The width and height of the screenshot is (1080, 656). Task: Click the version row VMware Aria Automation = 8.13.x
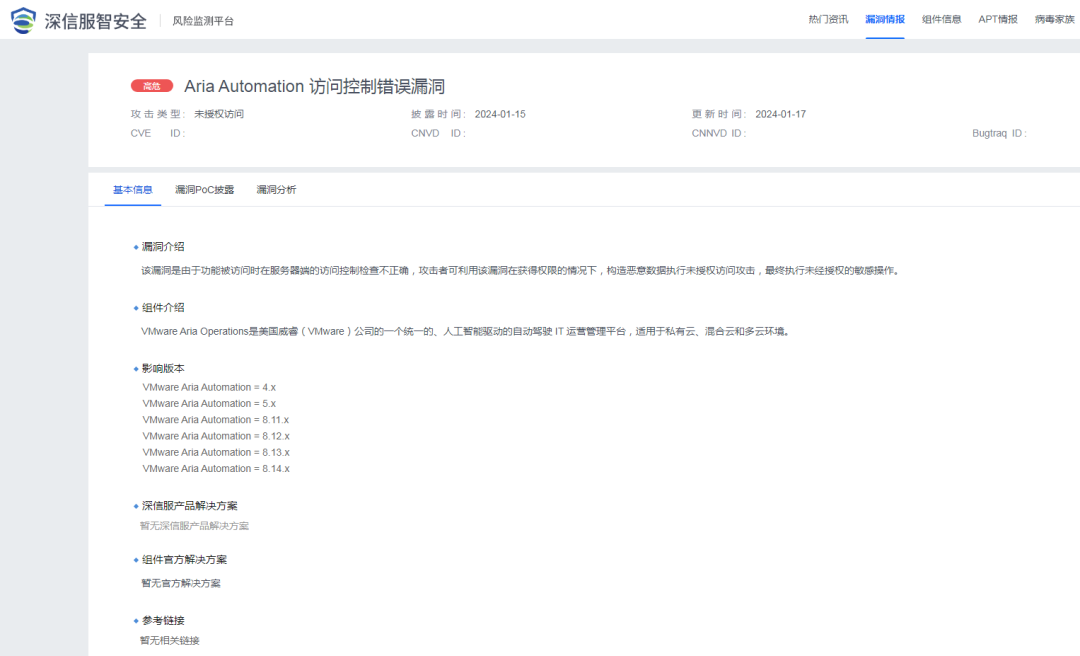pyautogui.click(x=216, y=452)
